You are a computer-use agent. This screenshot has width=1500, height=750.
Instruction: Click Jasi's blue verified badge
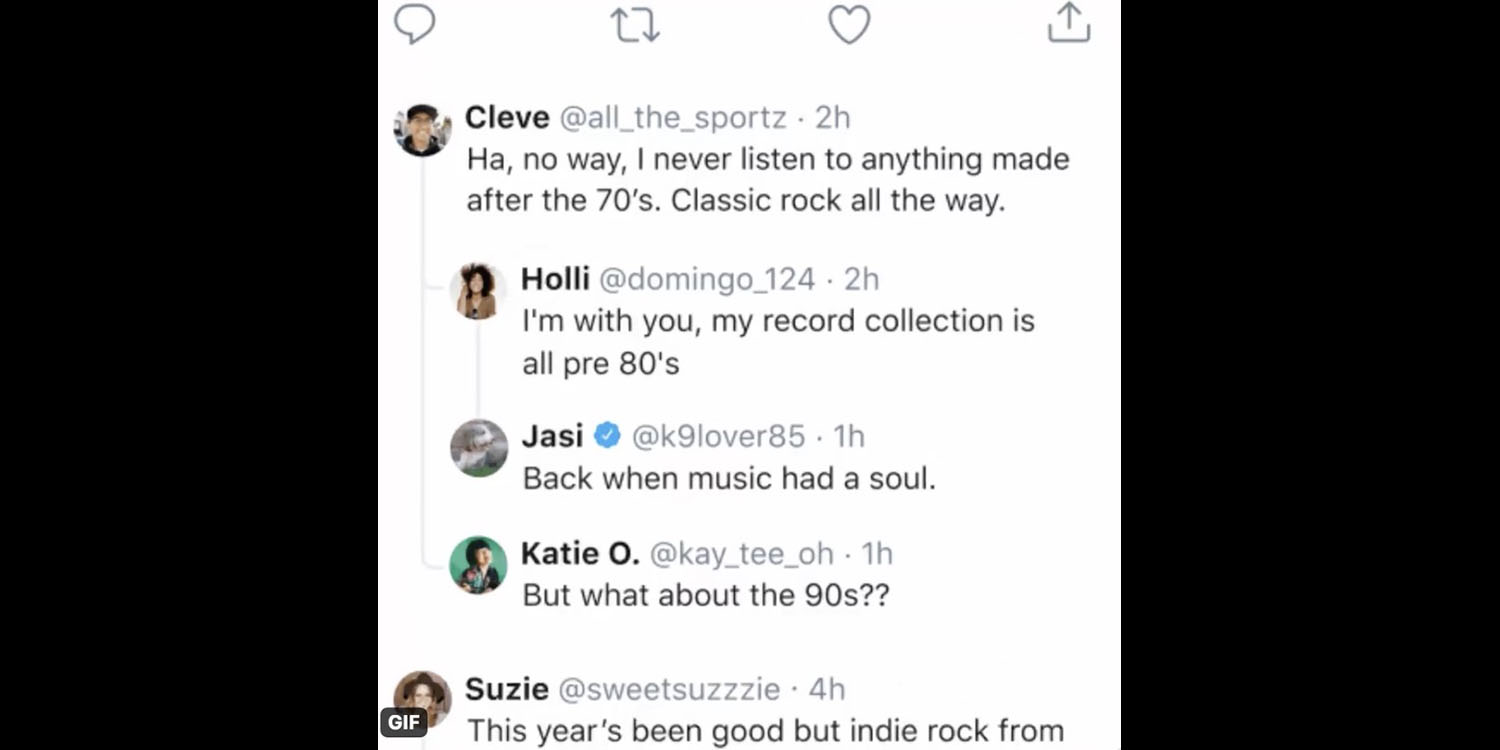pyautogui.click(x=607, y=436)
